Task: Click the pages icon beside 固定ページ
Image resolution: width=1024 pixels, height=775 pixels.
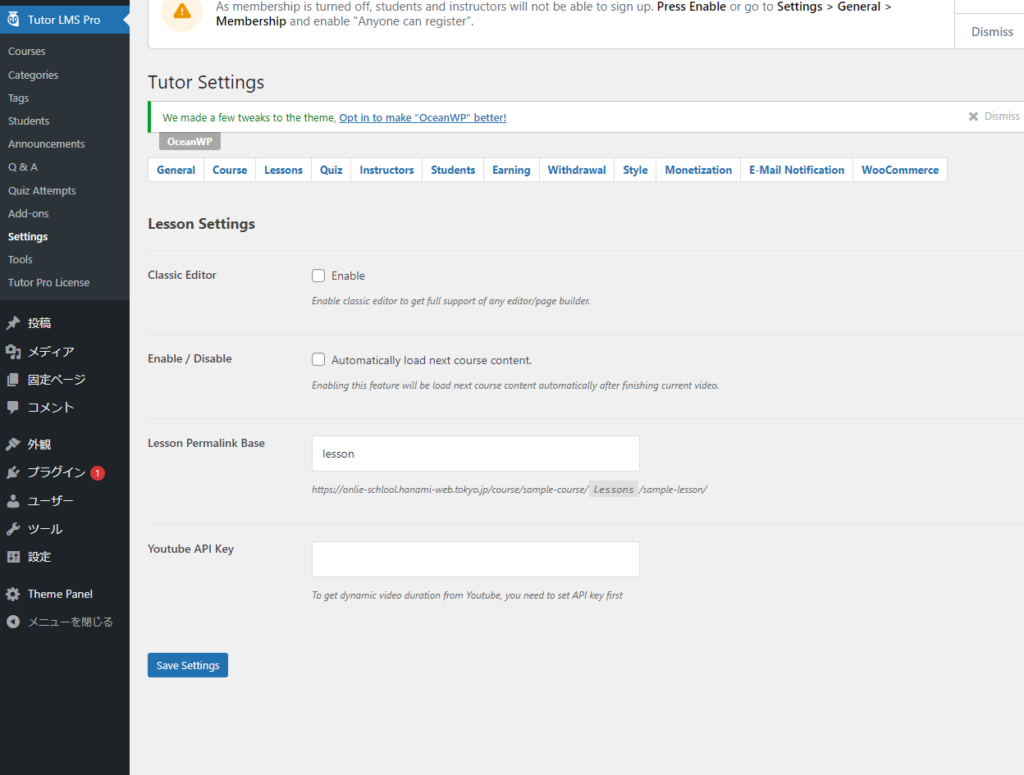Action: point(13,379)
